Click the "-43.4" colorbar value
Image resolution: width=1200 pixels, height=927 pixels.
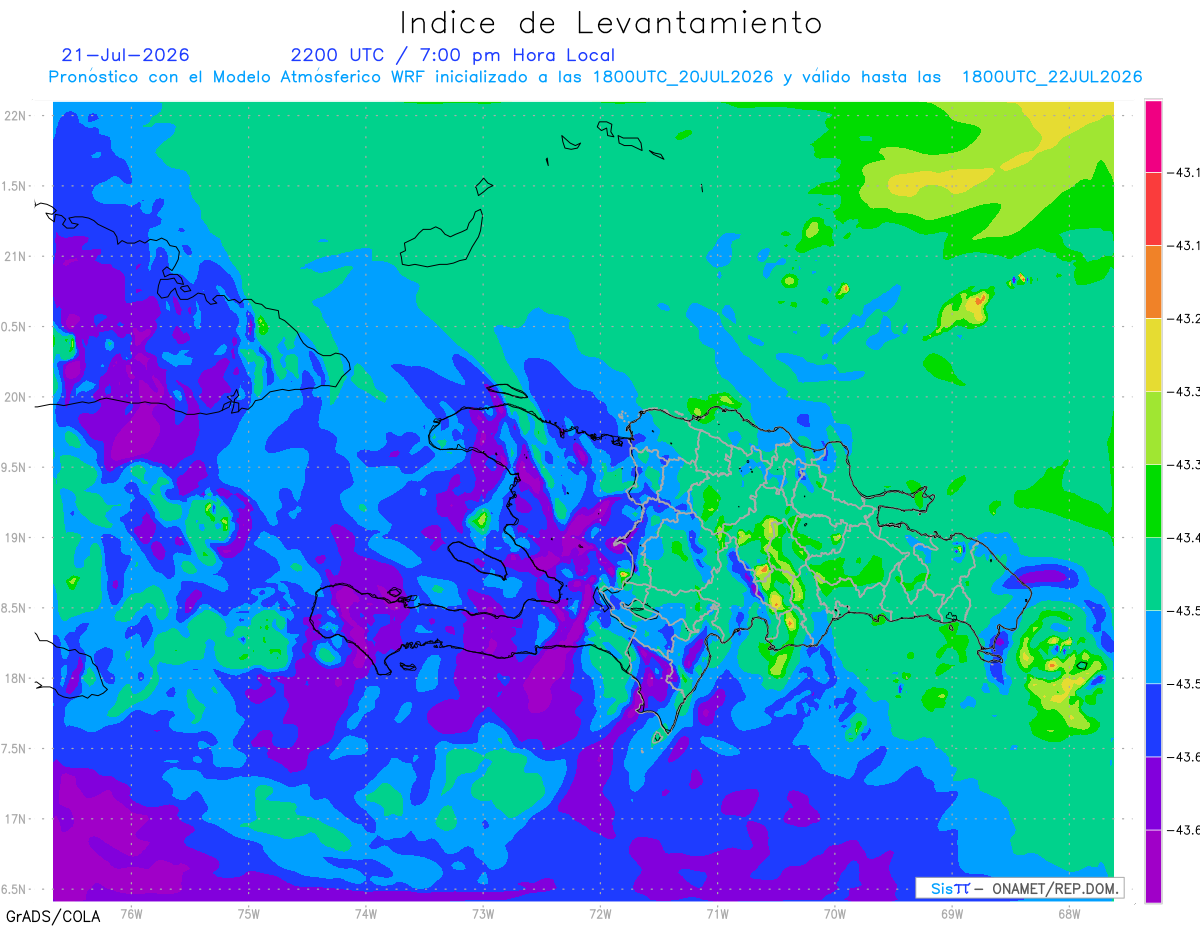point(1185,538)
